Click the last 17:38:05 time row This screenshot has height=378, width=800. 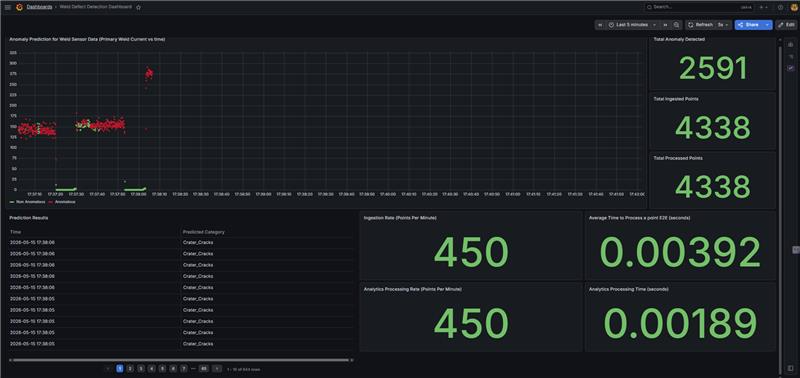(x=32, y=344)
